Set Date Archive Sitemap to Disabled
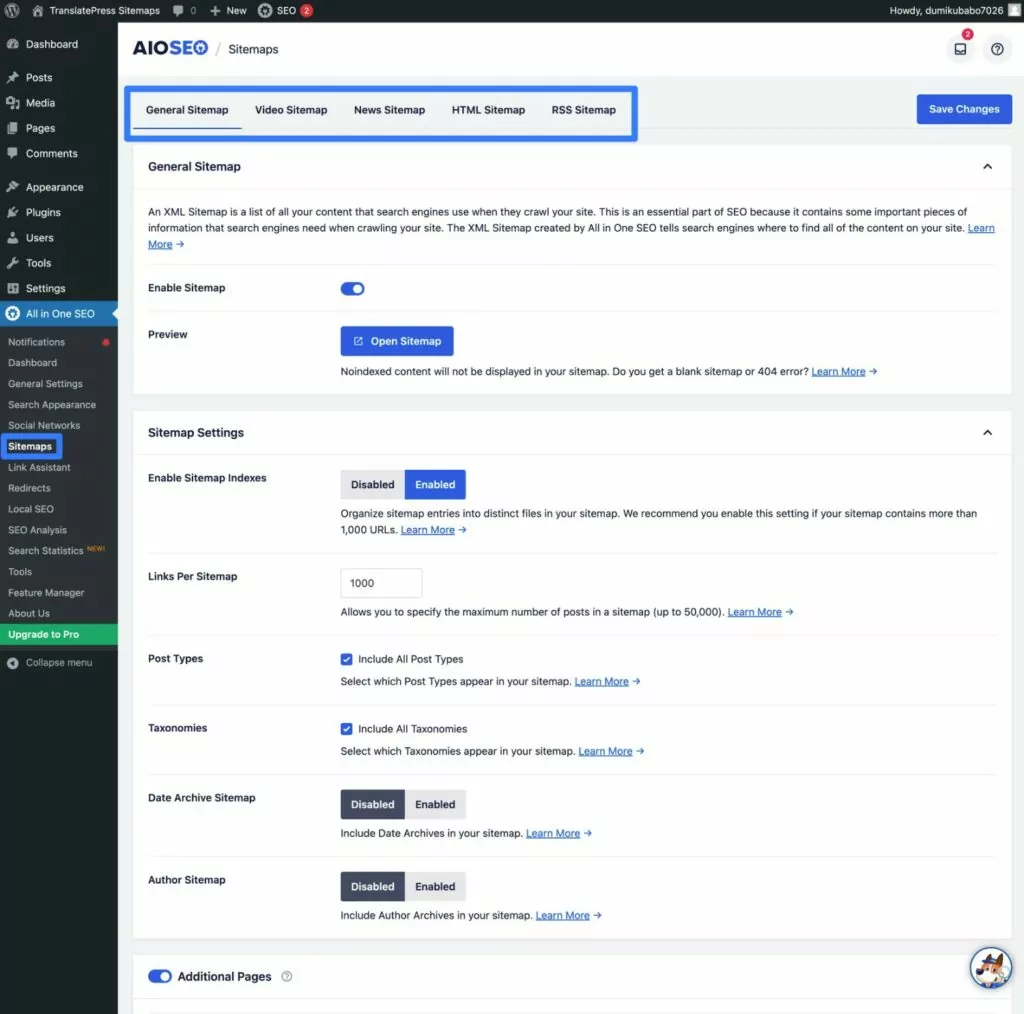 pyautogui.click(x=372, y=804)
